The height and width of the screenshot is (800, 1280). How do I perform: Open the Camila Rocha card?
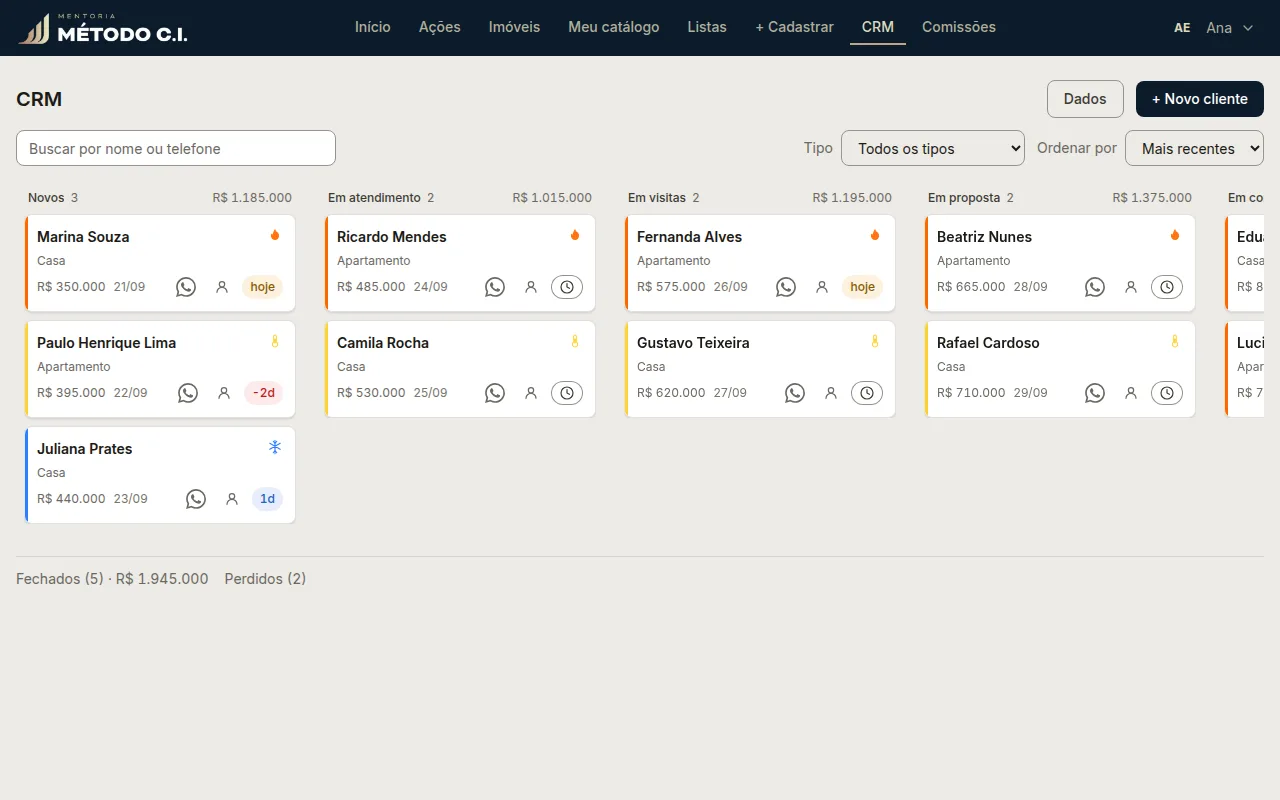[x=460, y=369]
